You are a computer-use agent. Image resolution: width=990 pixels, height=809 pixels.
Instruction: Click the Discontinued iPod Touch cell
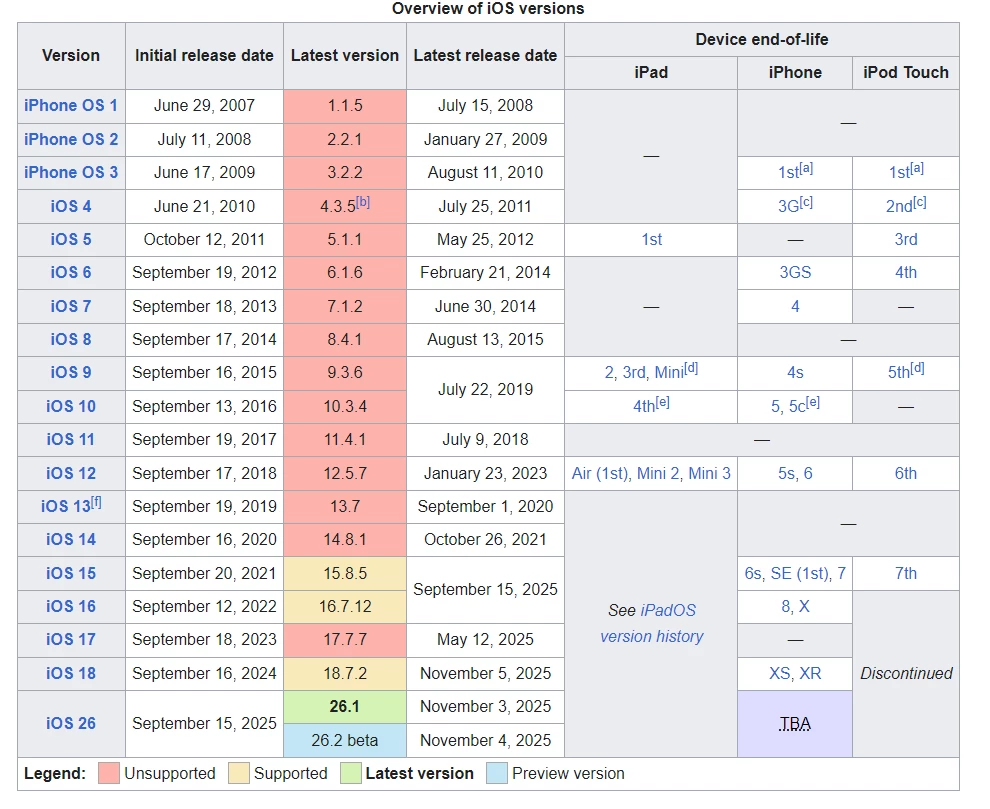coord(906,673)
